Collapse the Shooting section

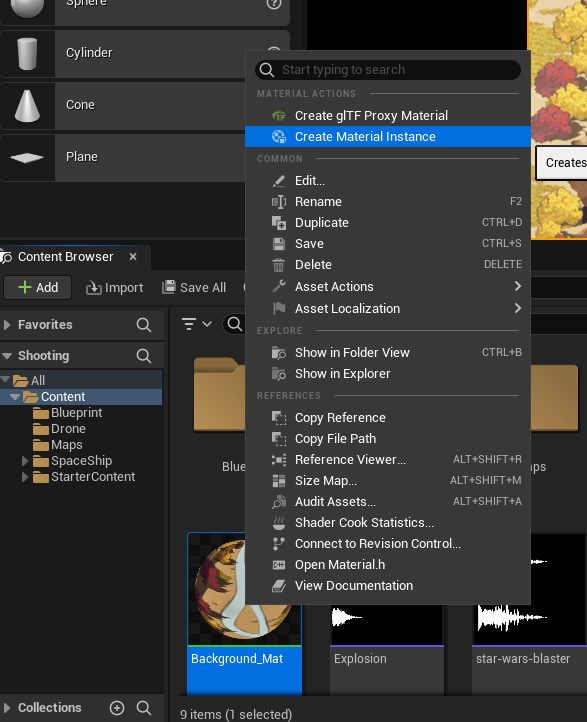point(7,355)
